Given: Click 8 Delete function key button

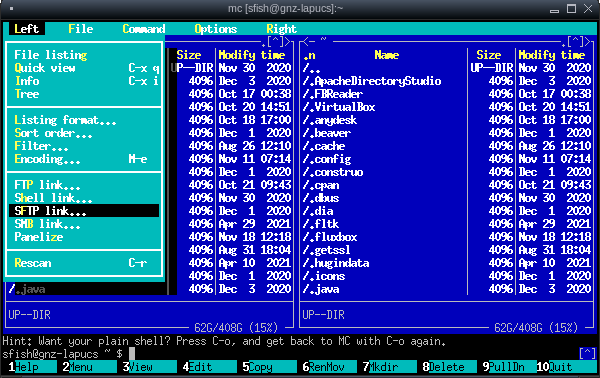Looking at the screenshot, I should pyautogui.click(x=450, y=367).
